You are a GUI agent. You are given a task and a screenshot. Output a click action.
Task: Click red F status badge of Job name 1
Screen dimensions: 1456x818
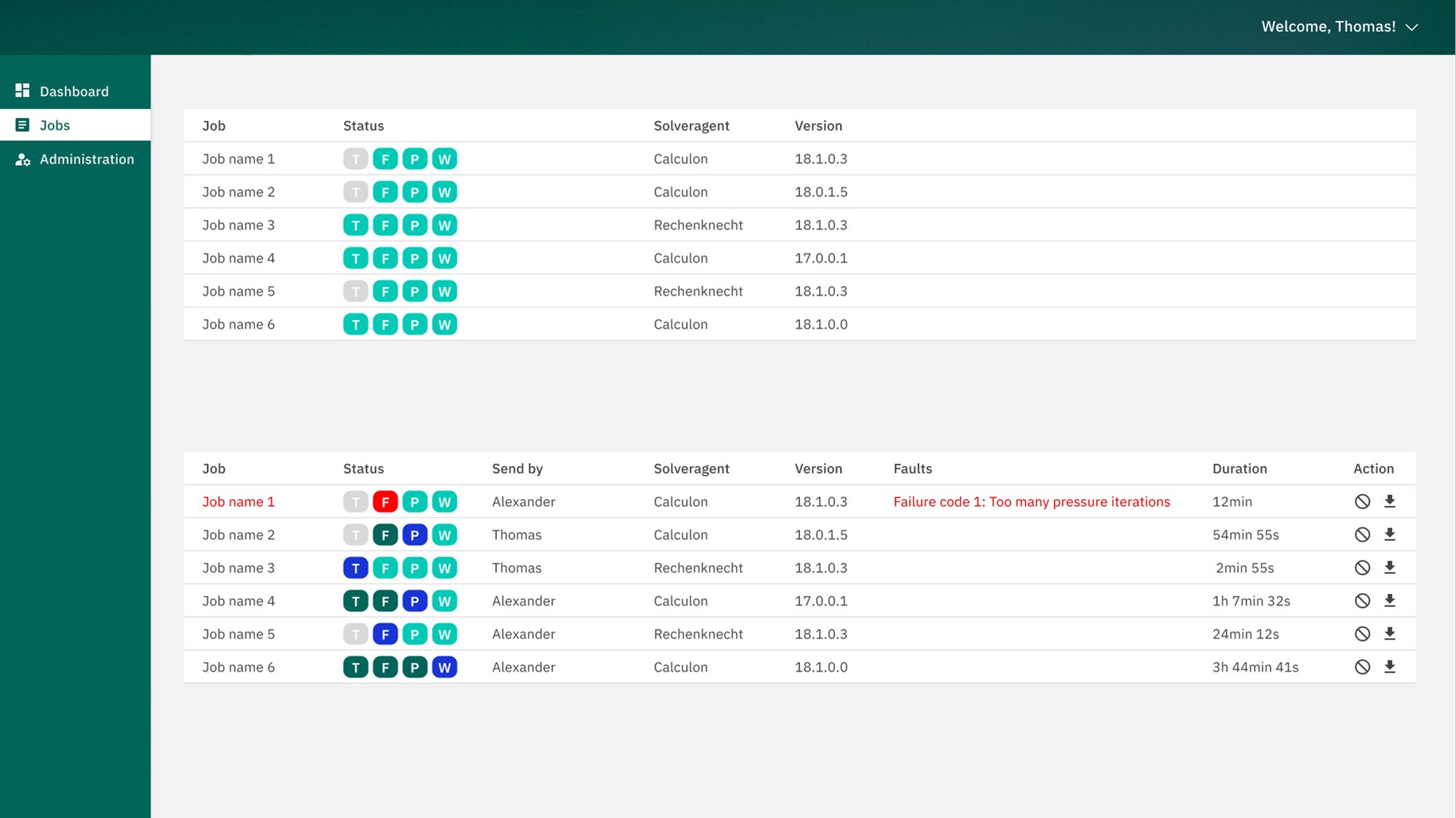[385, 502]
